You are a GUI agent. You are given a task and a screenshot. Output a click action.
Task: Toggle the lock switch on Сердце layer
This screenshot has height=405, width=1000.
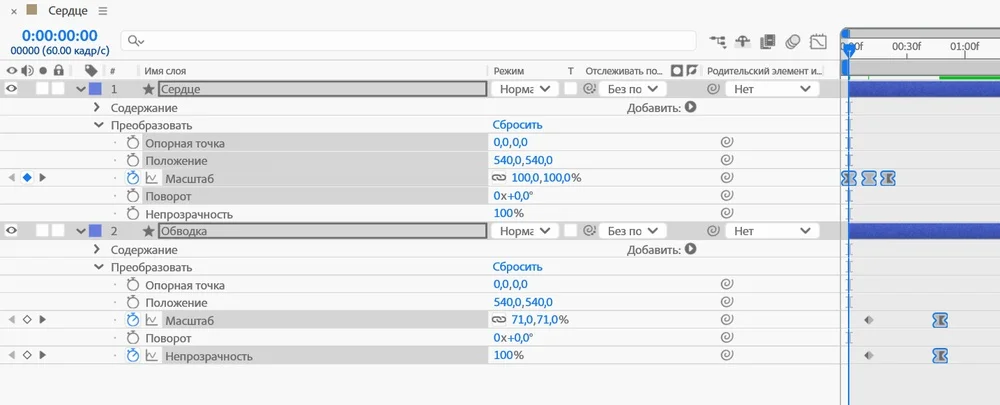(x=59, y=89)
